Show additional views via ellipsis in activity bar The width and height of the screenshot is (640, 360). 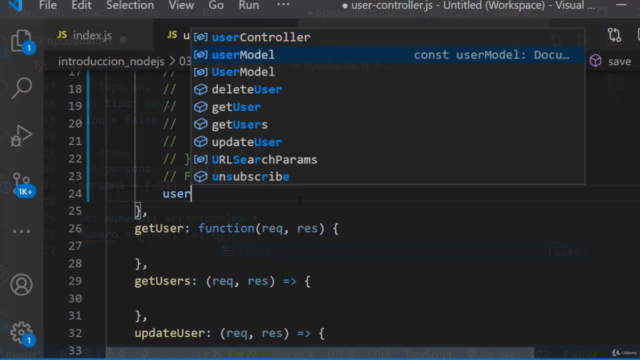click(21, 231)
